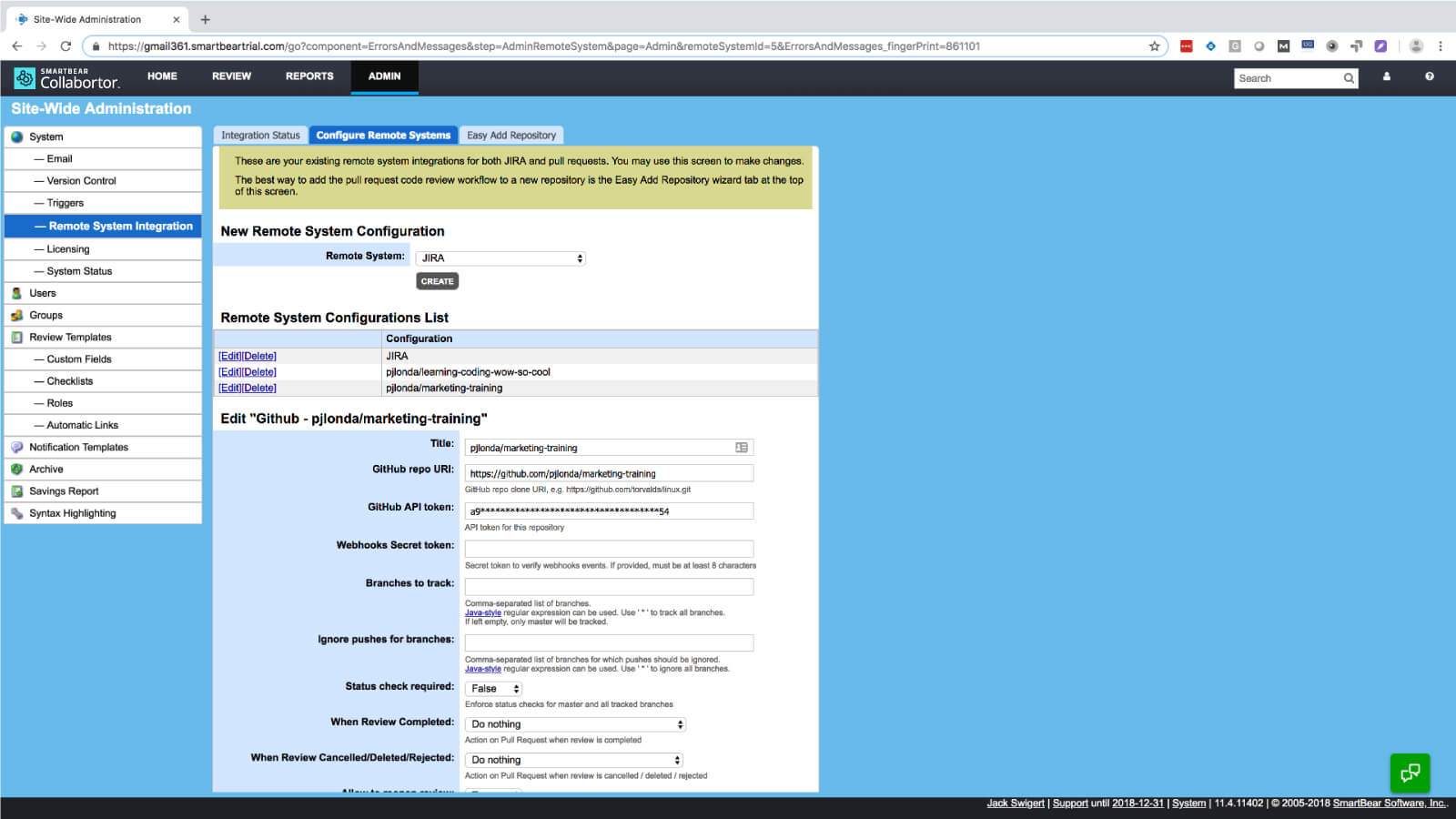
Task: Open When Review Cancelled/Deleted/Rejected dropdown
Action: (x=573, y=760)
